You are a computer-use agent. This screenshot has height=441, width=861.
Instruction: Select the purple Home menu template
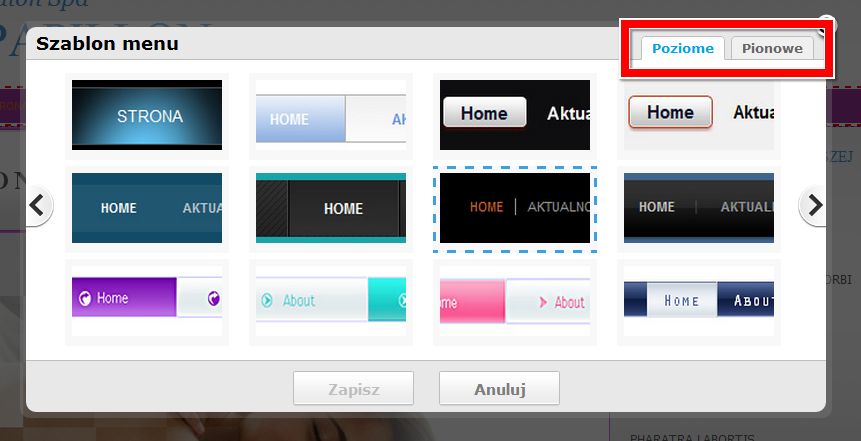(x=147, y=301)
